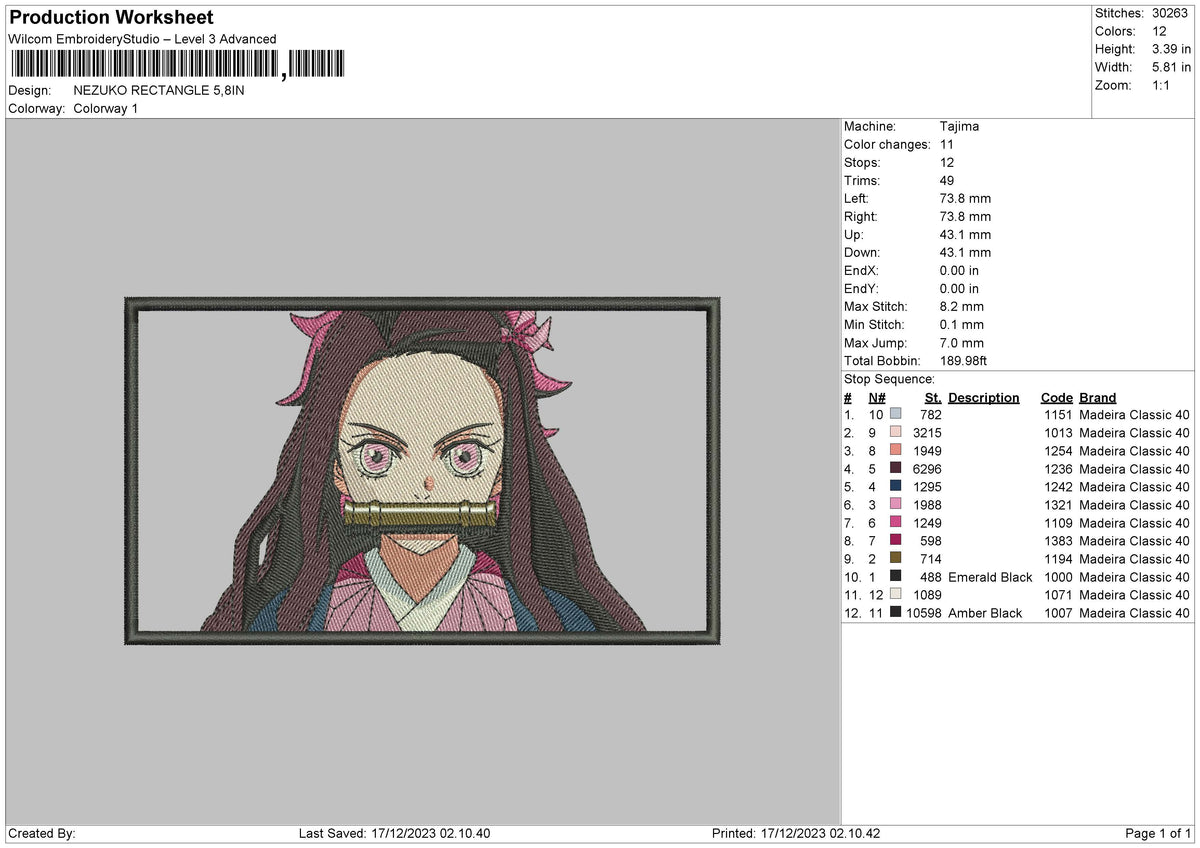
Task: Click the Trims value 49
Action: tap(948, 180)
